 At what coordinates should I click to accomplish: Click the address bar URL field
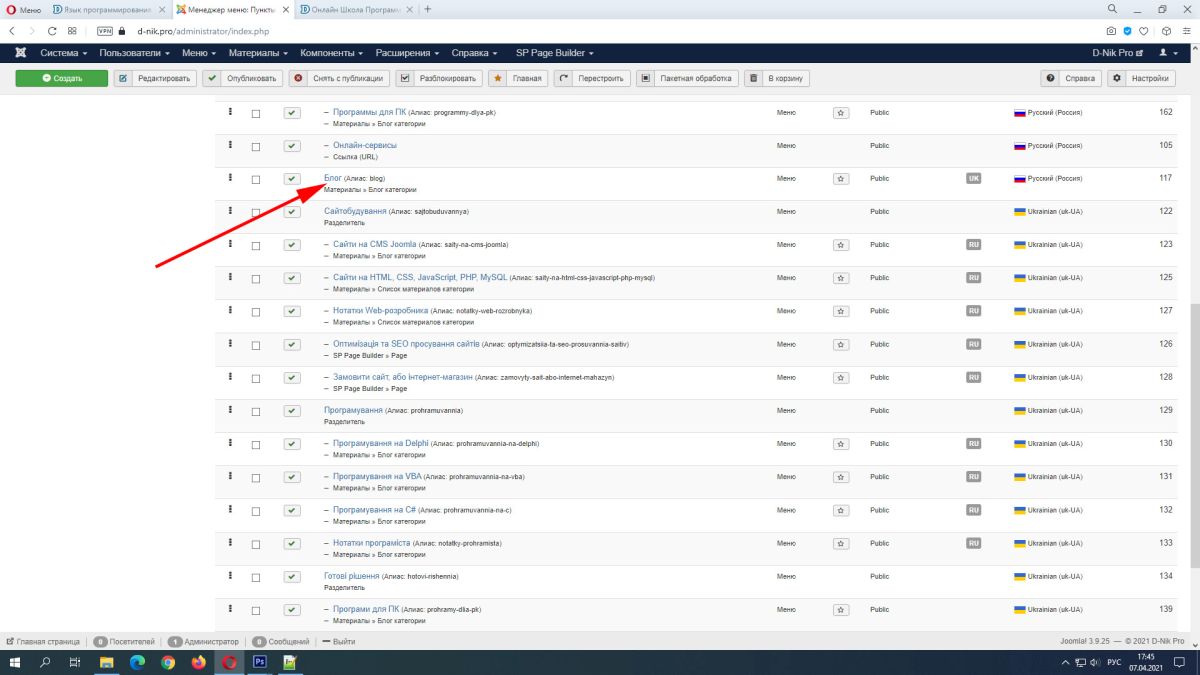[x=600, y=31]
